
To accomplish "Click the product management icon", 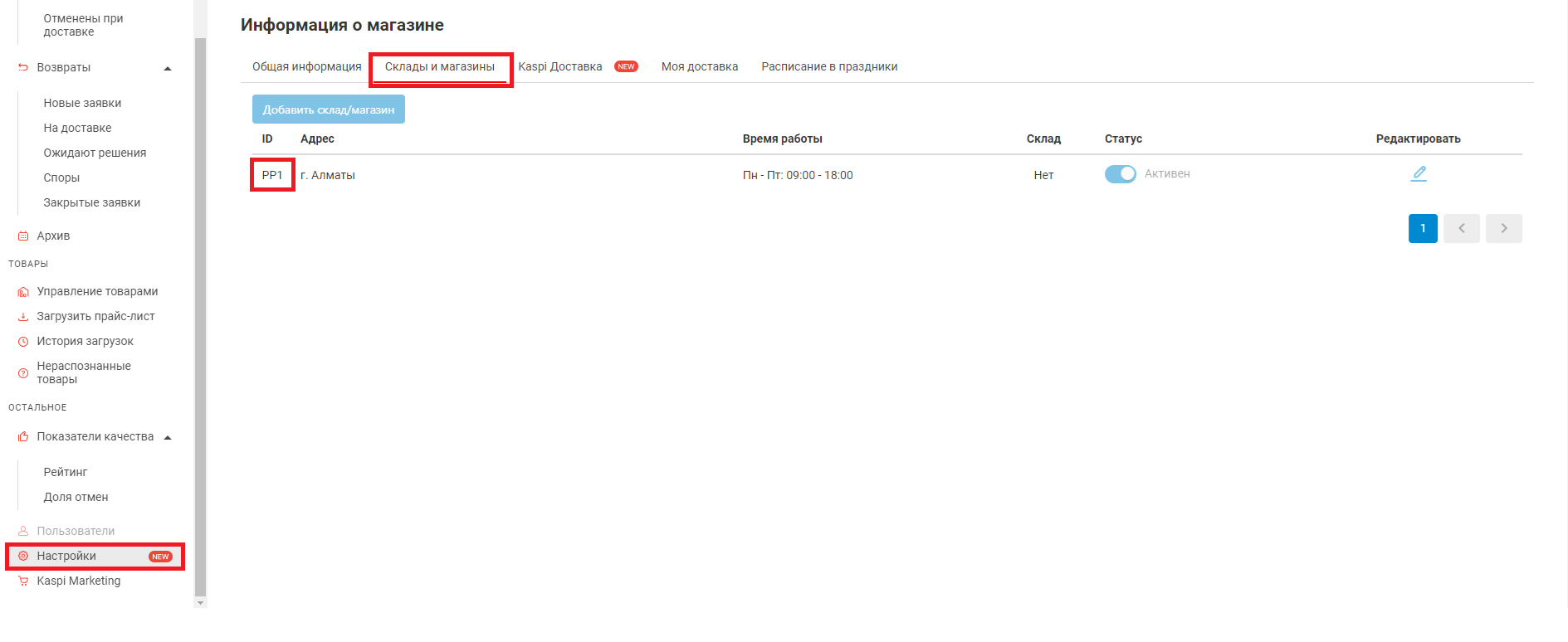I will point(23,291).
